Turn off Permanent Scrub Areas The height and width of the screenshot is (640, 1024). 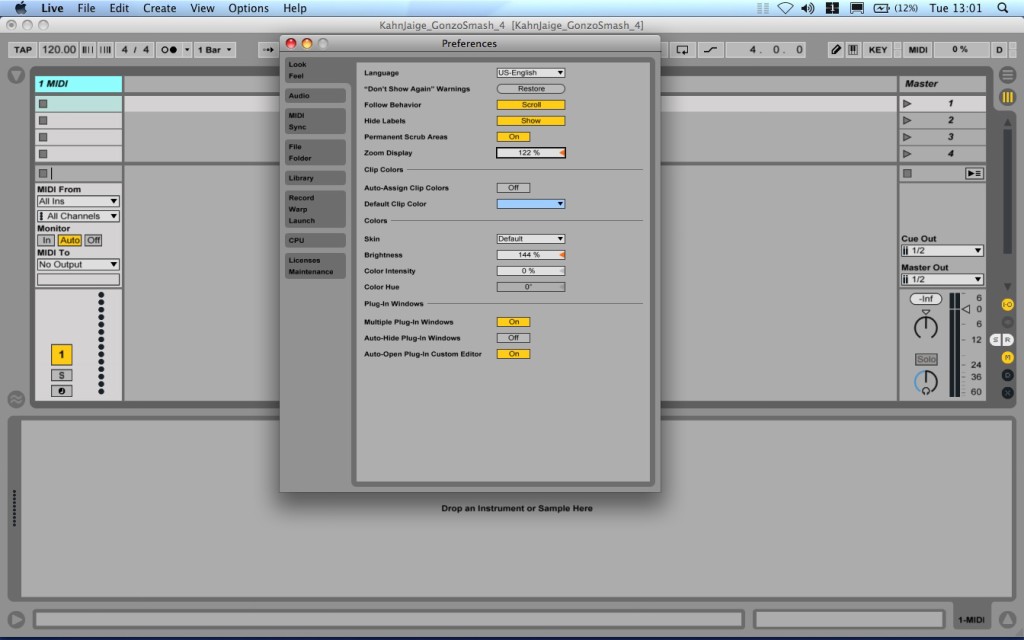point(513,137)
